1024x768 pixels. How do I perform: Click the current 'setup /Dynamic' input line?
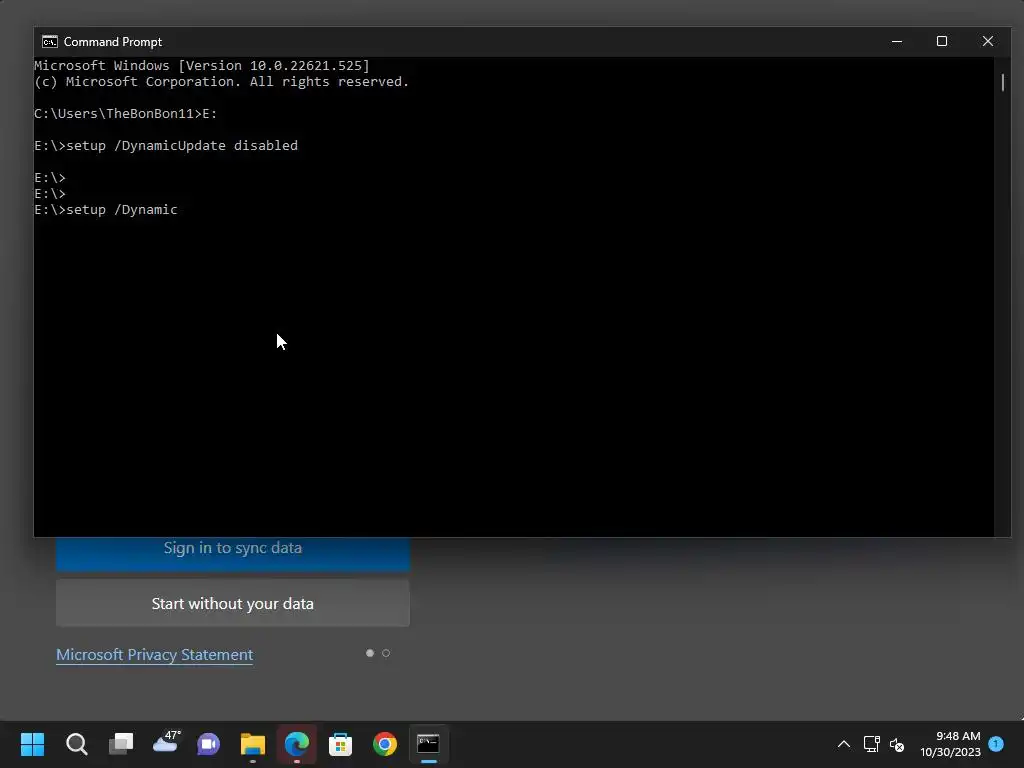pos(106,210)
